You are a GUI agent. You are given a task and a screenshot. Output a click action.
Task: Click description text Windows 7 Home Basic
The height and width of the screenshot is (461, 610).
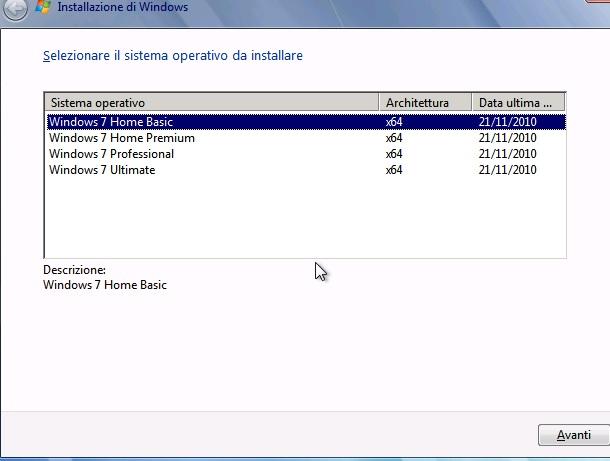[105, 285]
